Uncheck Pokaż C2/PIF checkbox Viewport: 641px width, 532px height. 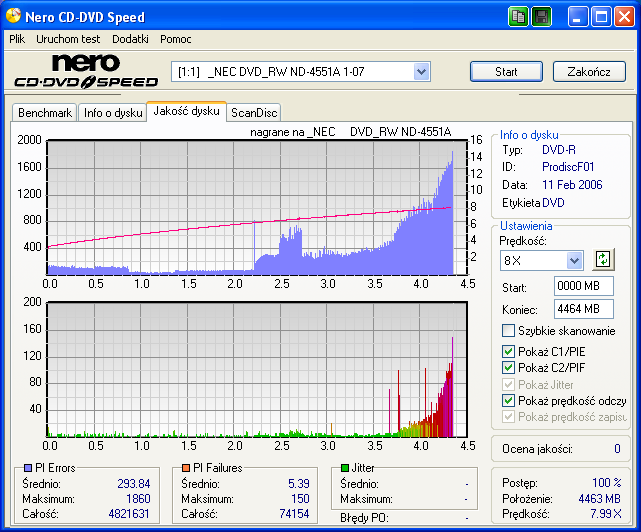point(508,368)
